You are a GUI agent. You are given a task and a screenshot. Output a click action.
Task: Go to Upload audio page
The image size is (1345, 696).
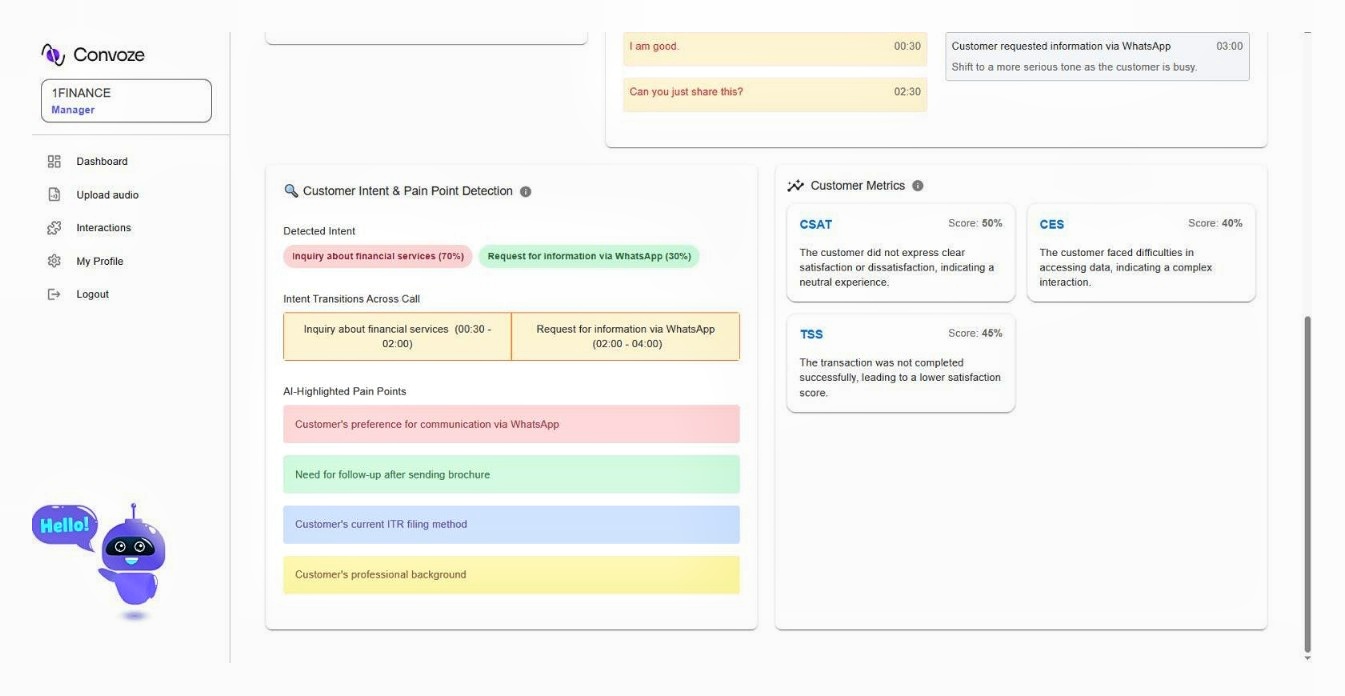tap(107, 195)
